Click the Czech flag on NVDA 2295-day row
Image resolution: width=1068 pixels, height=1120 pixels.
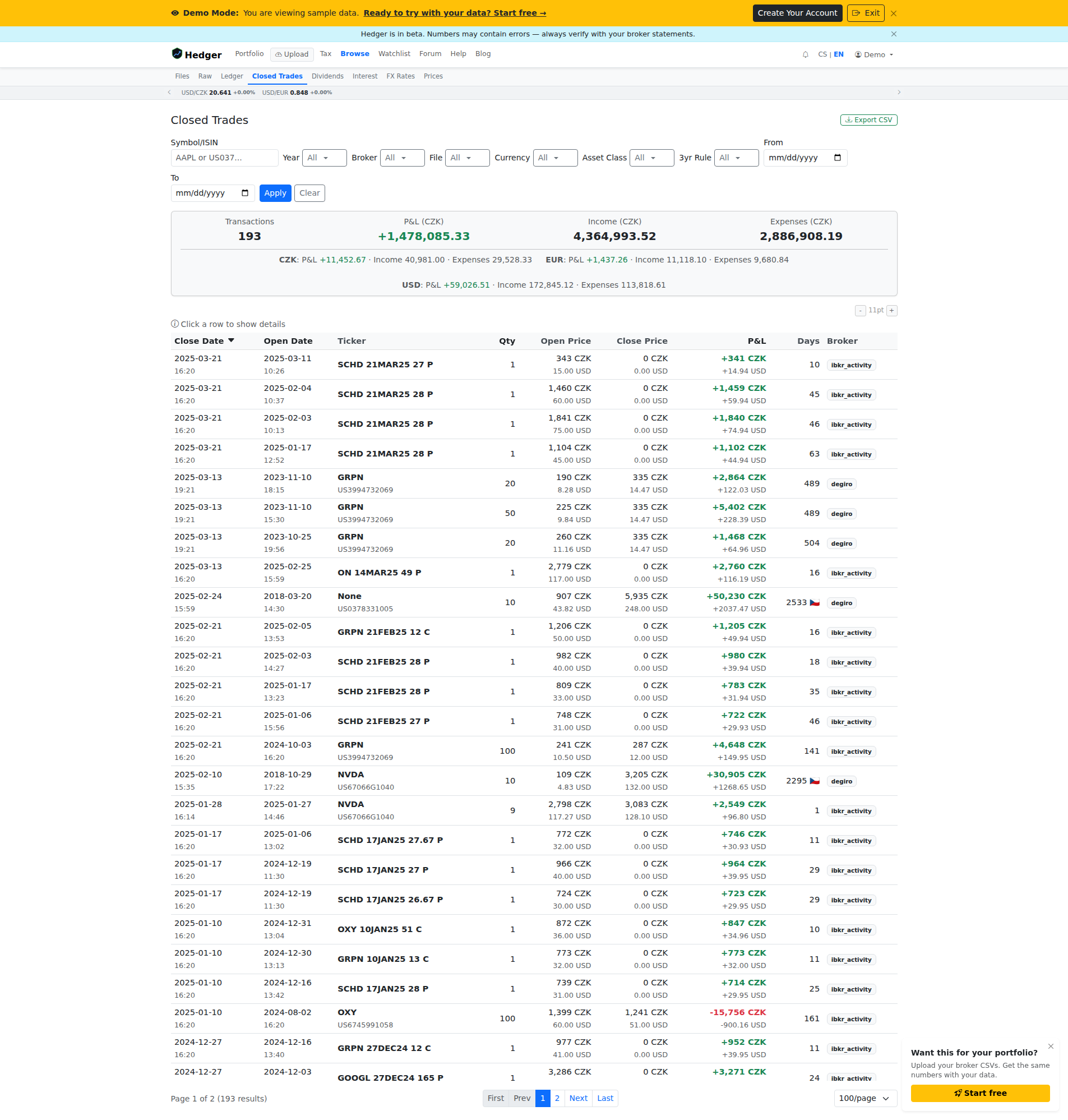coord(815,781)
